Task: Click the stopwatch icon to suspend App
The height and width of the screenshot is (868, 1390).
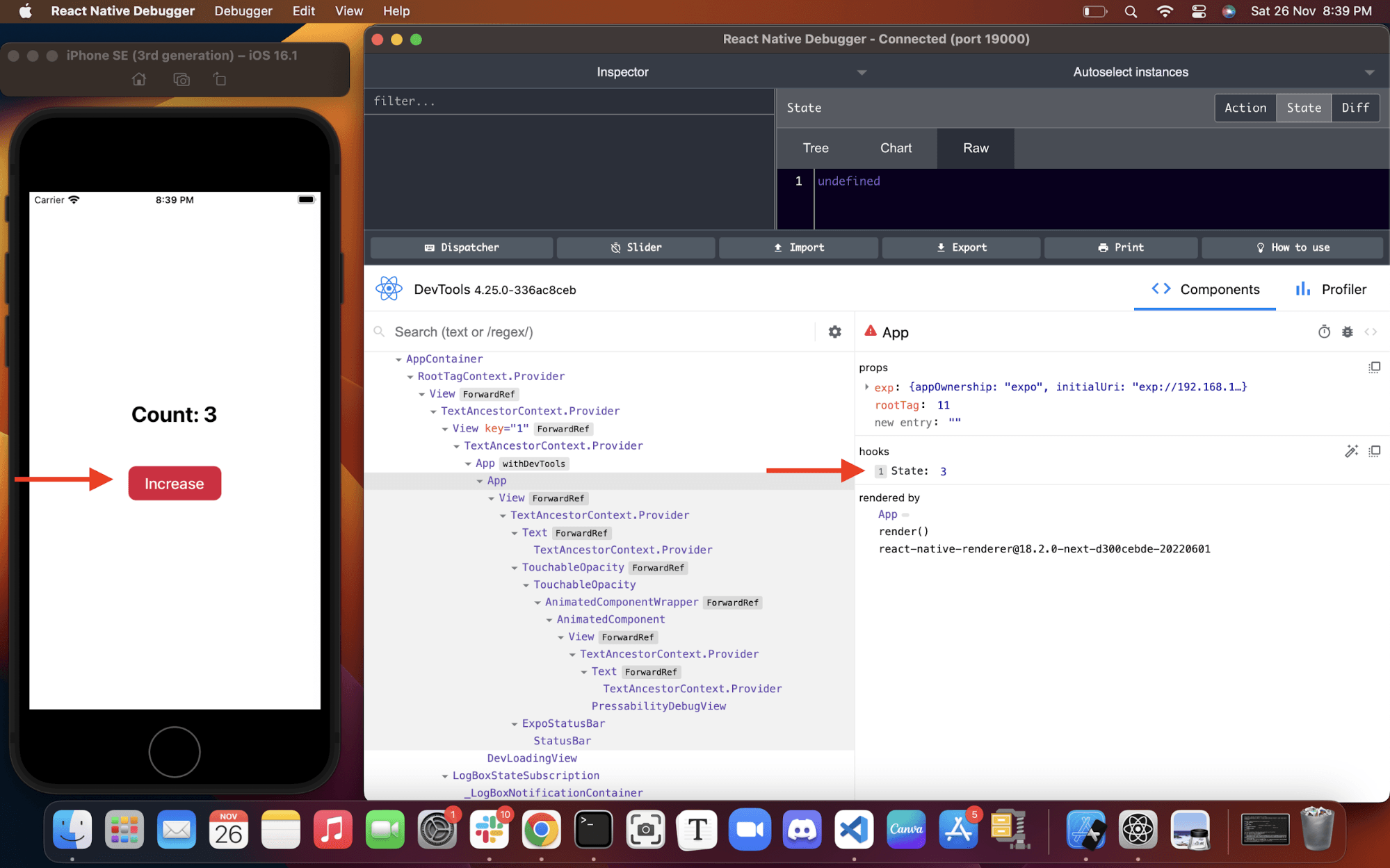Action: [x=1324, y=332]
